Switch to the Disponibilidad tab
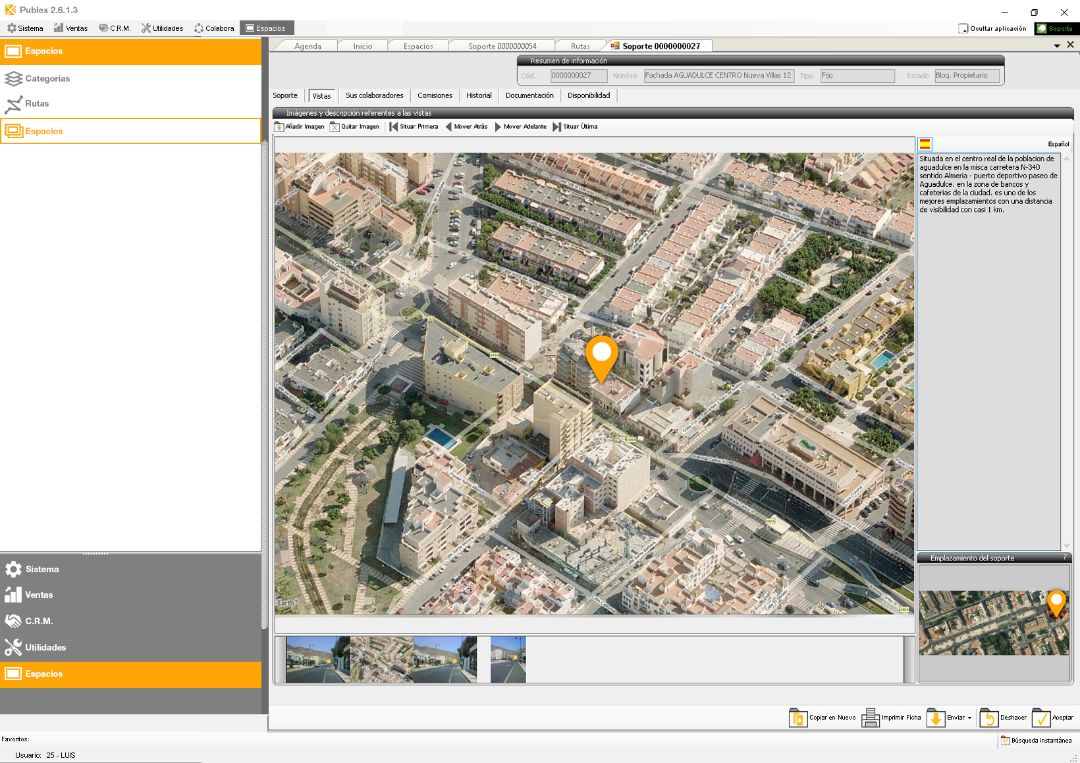The image size is (1080, 763). (588, 96)
